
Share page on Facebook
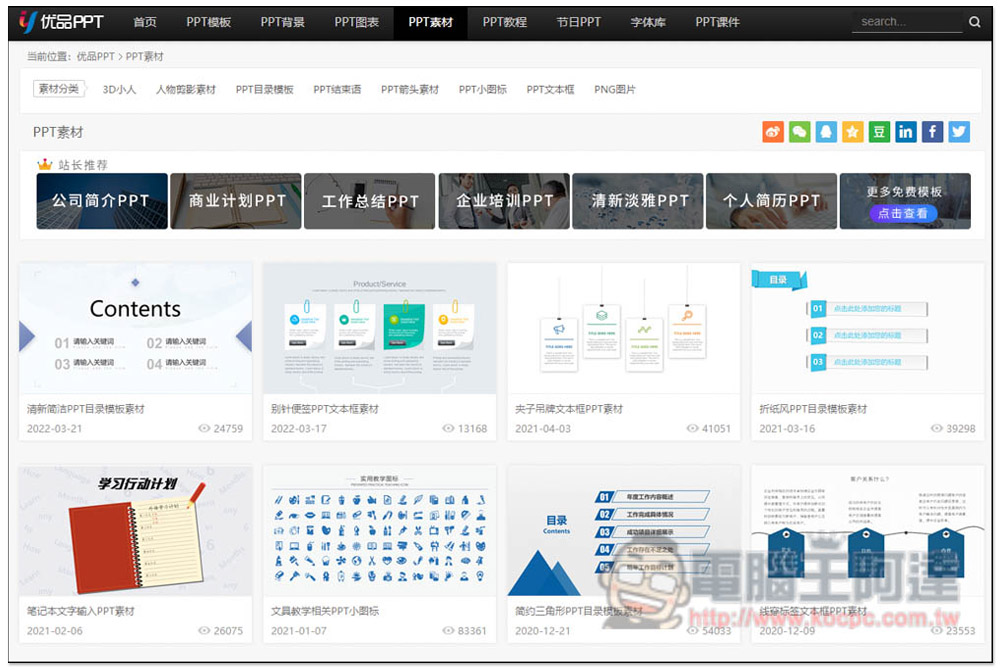[x=932, y=132]
